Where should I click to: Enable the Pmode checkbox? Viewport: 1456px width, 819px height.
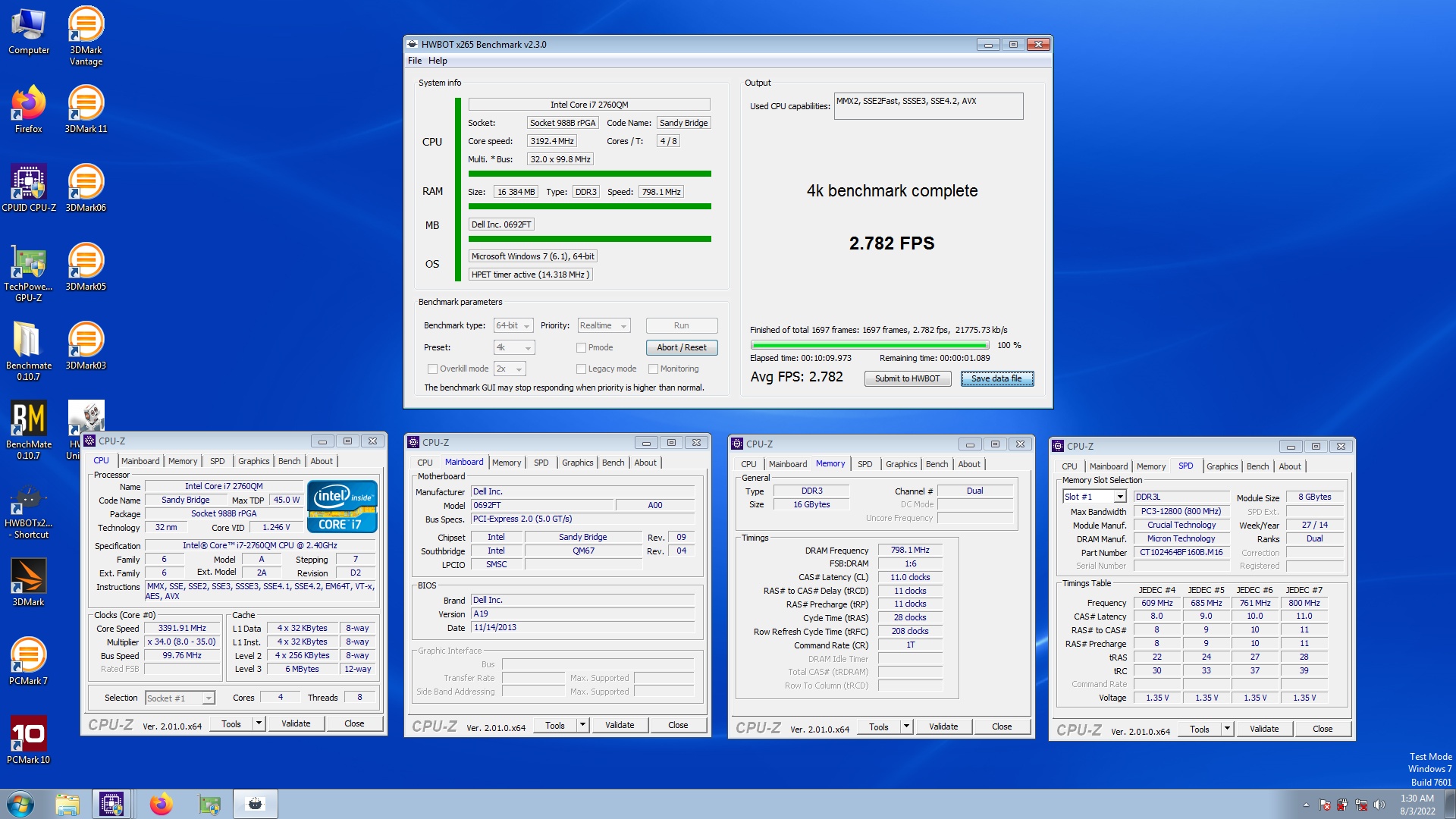pos(581,347)
